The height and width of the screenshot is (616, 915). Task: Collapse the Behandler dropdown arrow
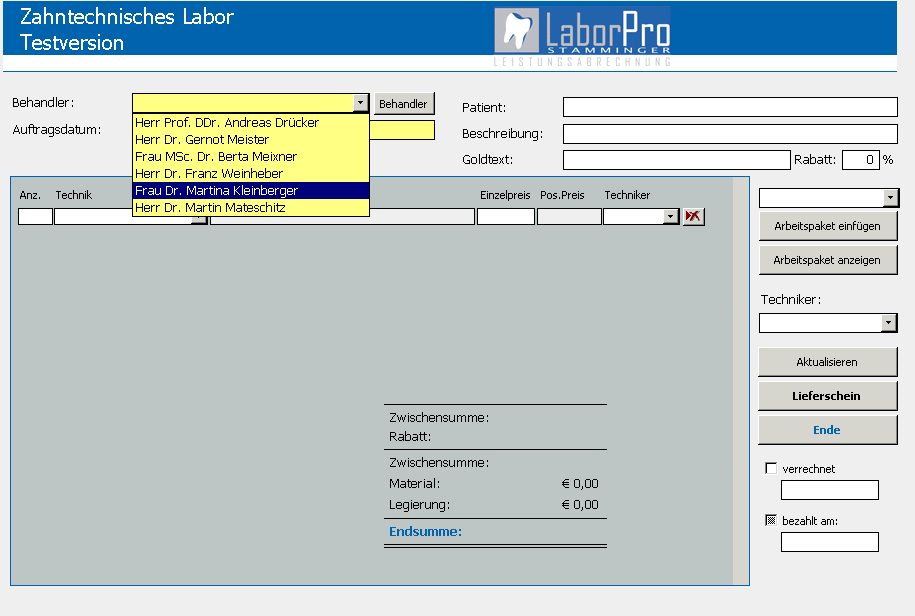tap(361, 103)
